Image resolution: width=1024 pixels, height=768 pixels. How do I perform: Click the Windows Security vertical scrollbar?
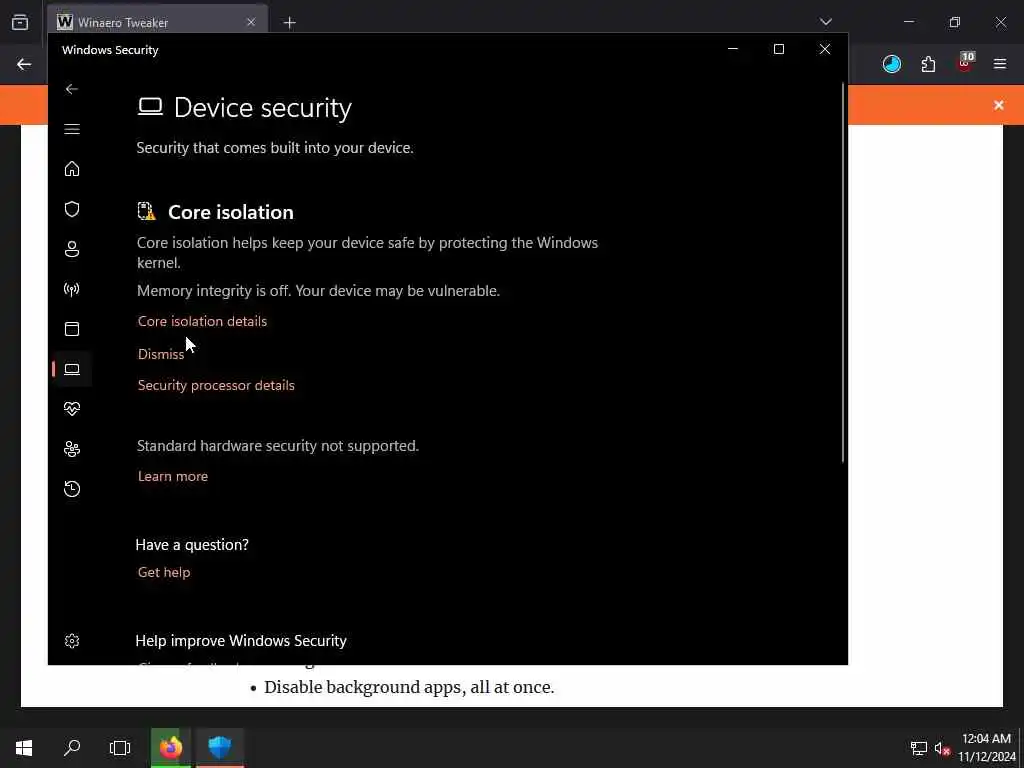(842, 273)
